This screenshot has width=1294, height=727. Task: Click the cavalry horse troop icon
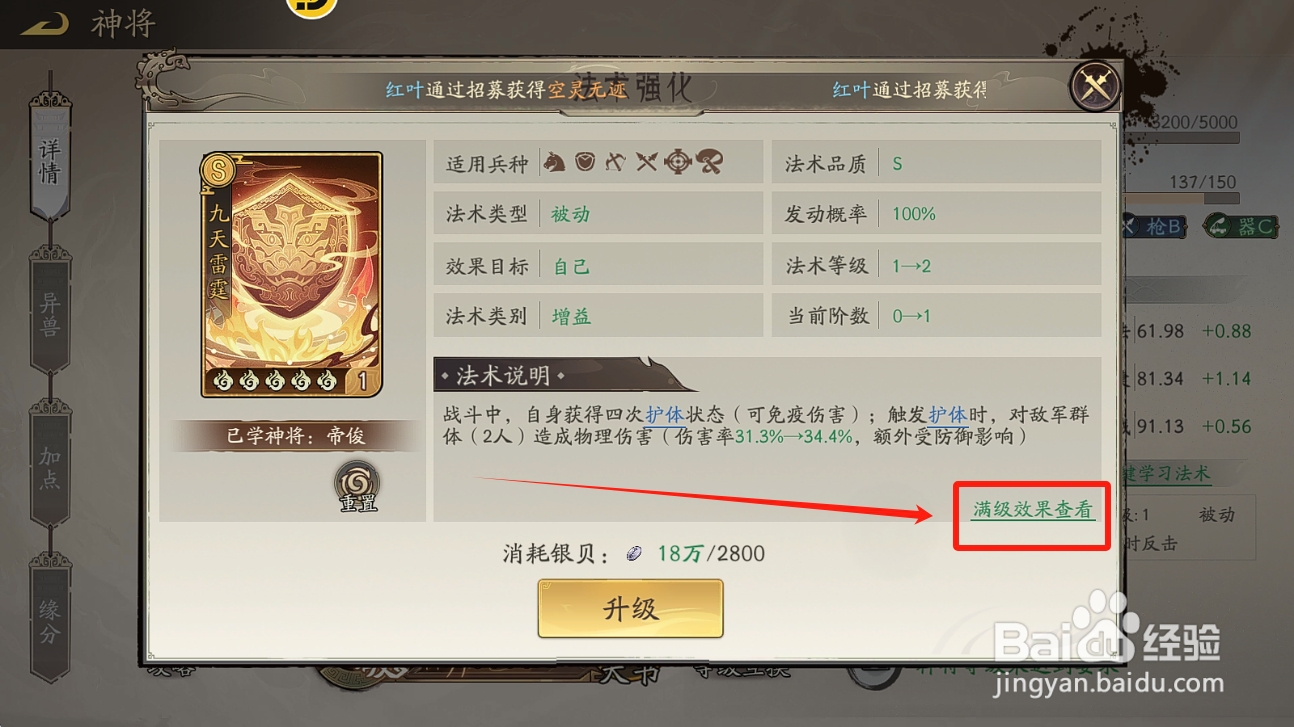coord(554,161)
